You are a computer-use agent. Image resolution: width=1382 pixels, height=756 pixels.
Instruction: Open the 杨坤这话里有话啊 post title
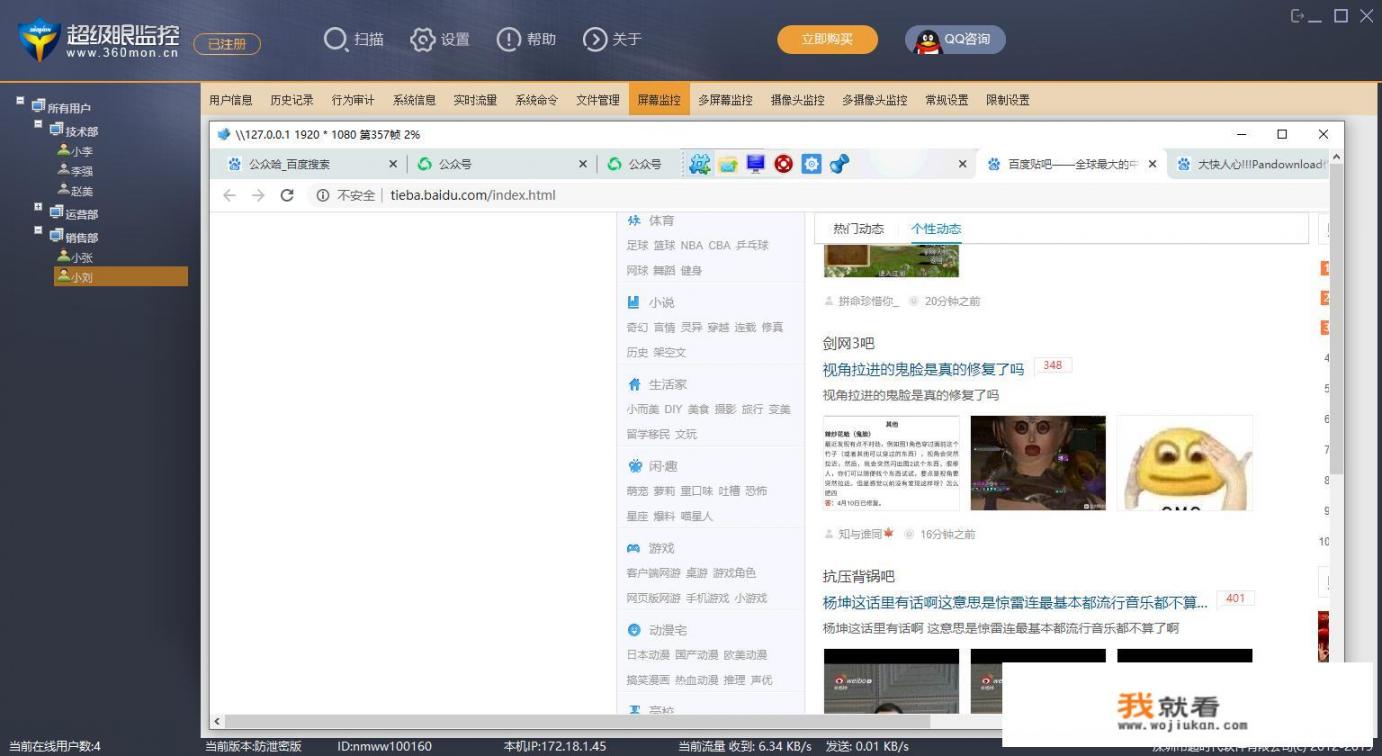click(1015, 602)
